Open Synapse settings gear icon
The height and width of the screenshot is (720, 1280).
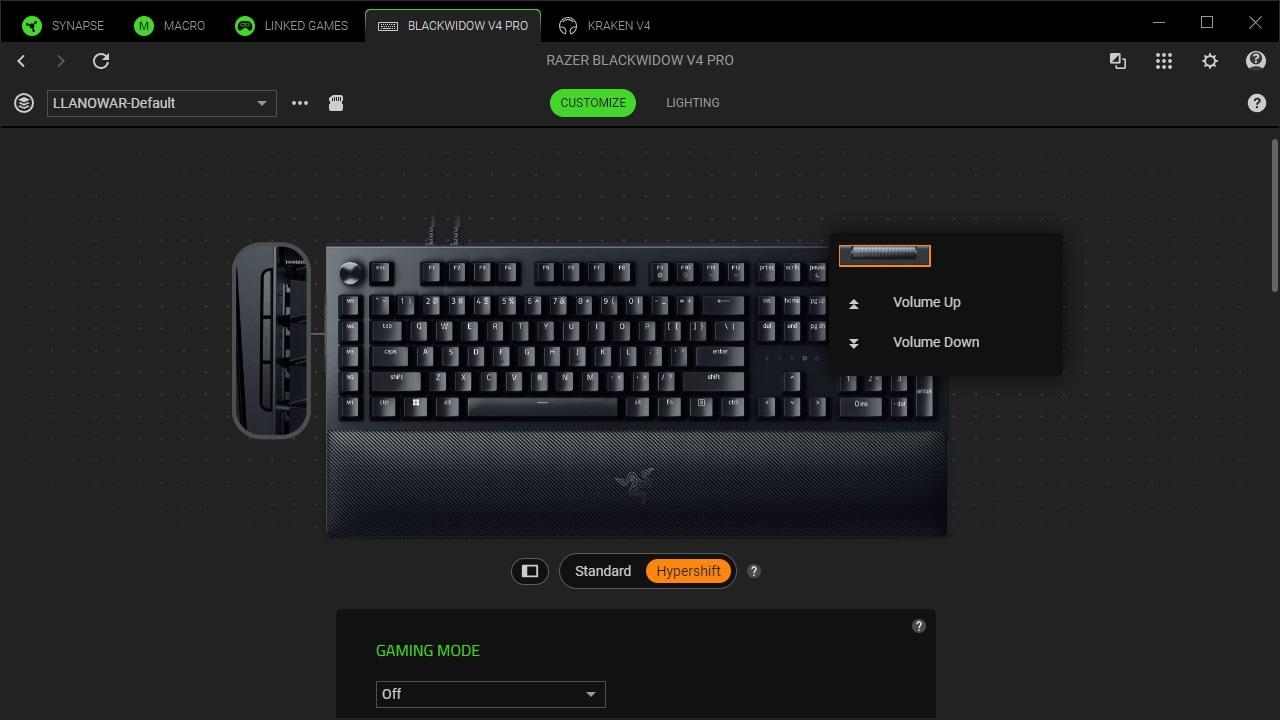coord(1210,61)
